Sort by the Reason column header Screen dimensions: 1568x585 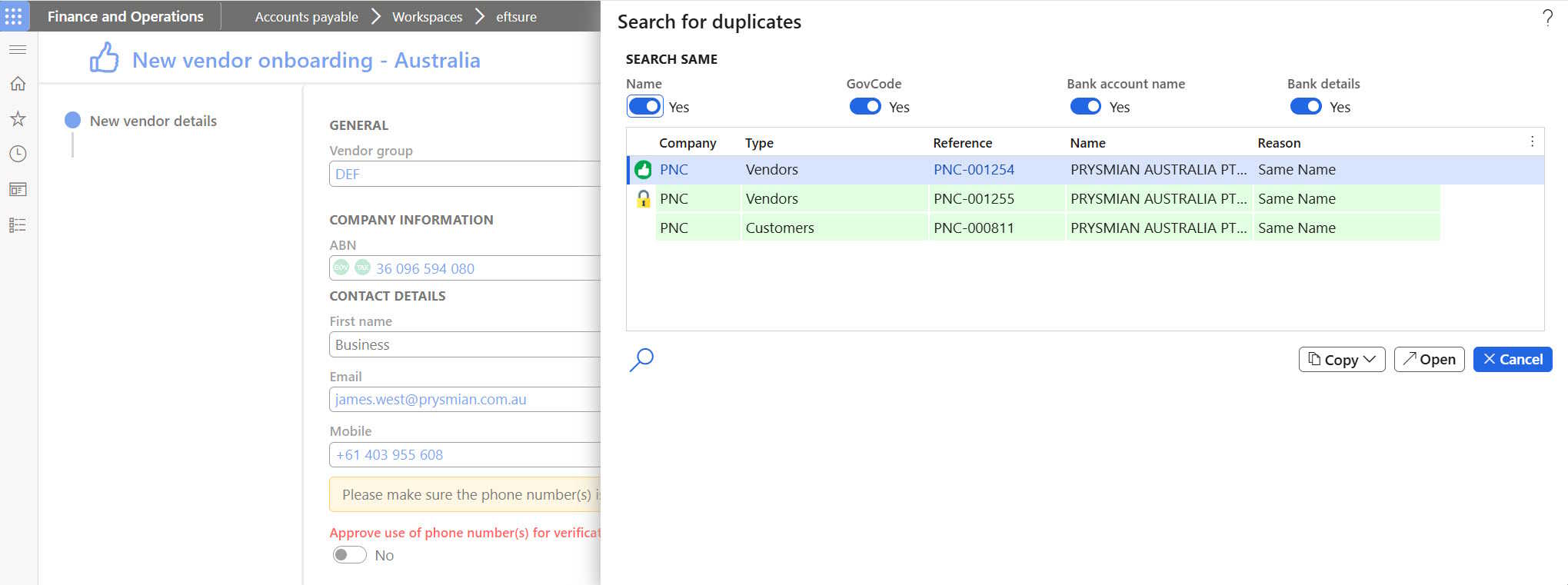tap(1279, 143)
